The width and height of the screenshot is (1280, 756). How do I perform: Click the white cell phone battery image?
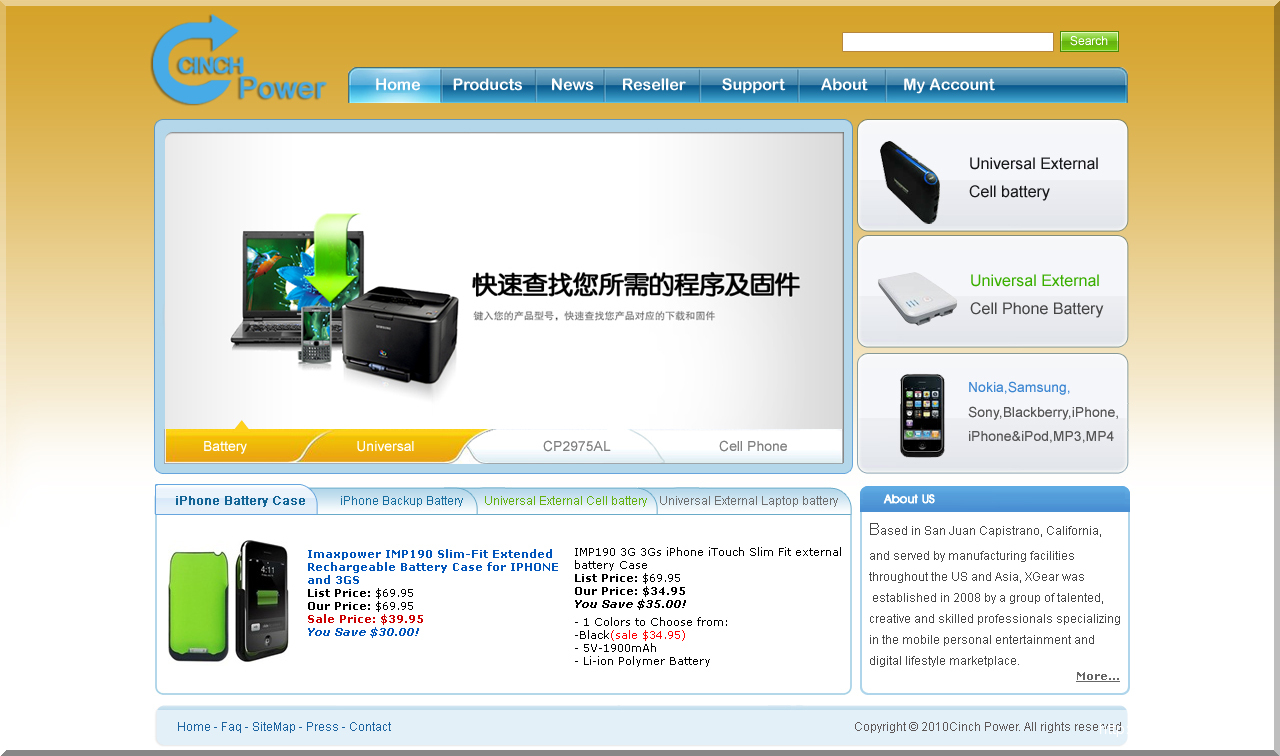click(x=917, y=296)
